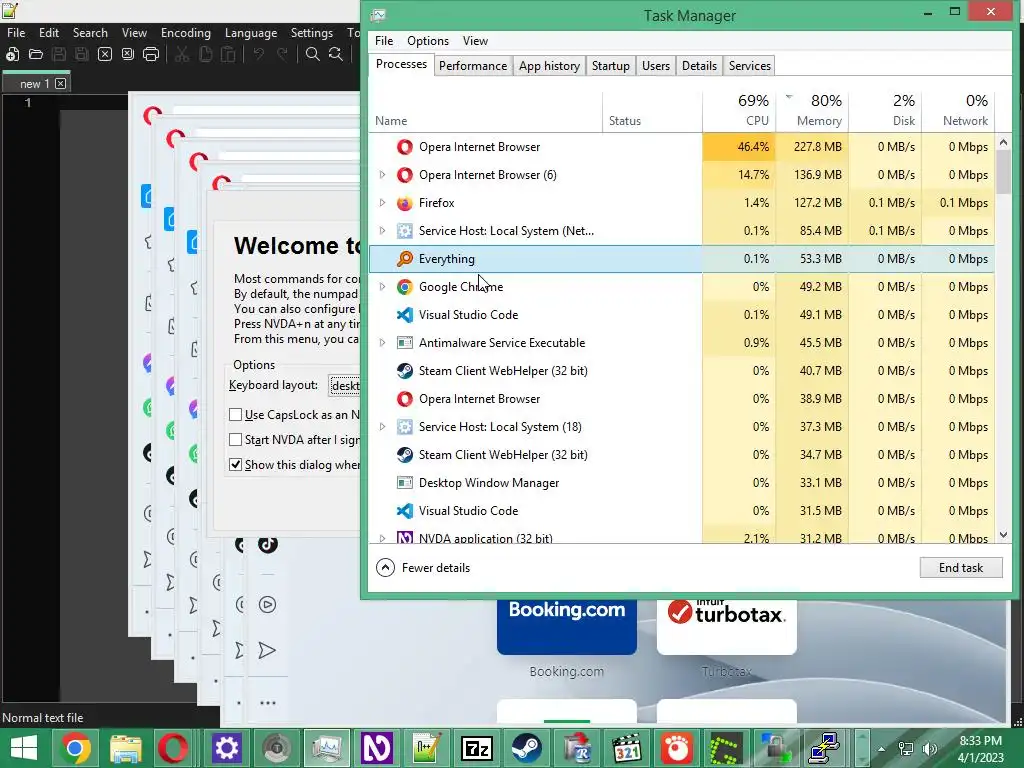Switch to the Details tab
This screenshot has width=1024, height=768.
pos(699,66)
